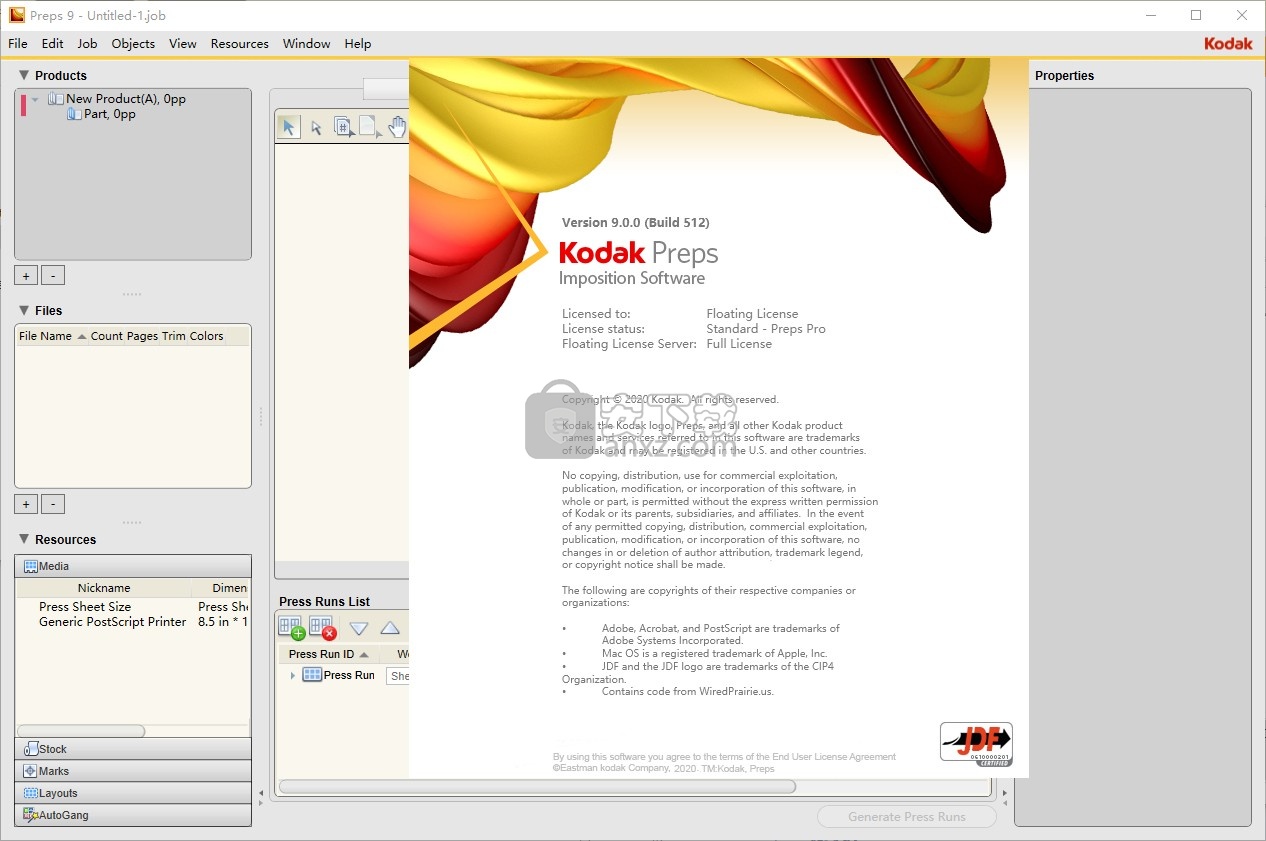Open the Resources menu
Screen dimensions: 1266x841
click(x=240, y=43)
